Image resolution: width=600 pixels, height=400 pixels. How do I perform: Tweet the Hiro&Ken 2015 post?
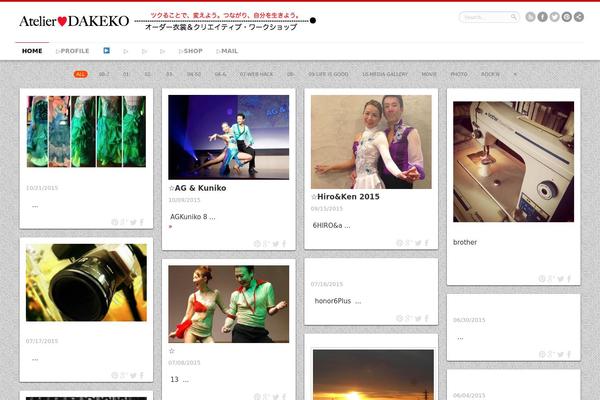[418, 243]
